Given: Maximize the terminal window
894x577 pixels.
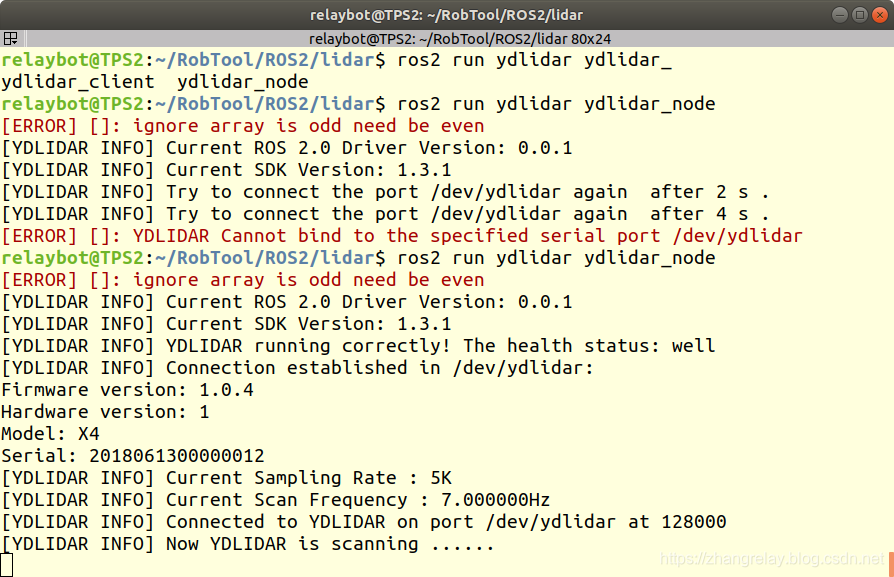Looking at the screenshot, I should tap(860, 15).
